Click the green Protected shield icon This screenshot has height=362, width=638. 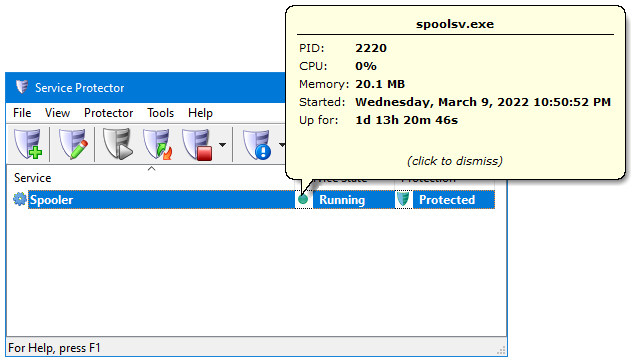click(403, 199)
